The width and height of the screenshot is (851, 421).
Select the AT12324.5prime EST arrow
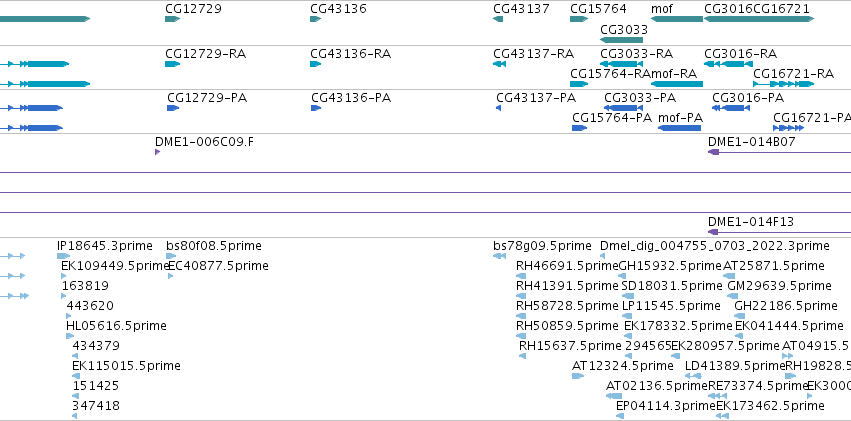tap(578, 375)
